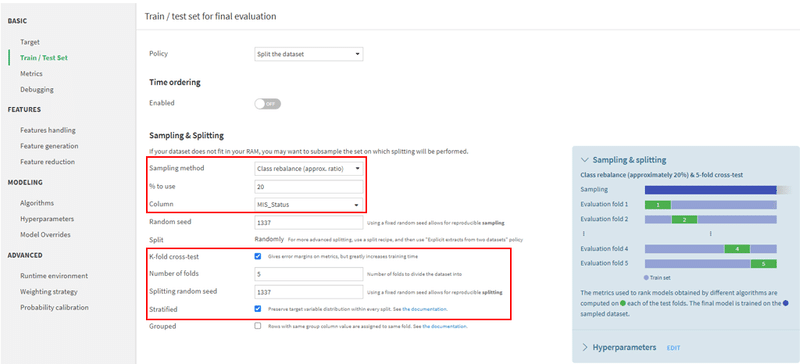
Task: Click green fold 1 block
Action: [658, 205]
